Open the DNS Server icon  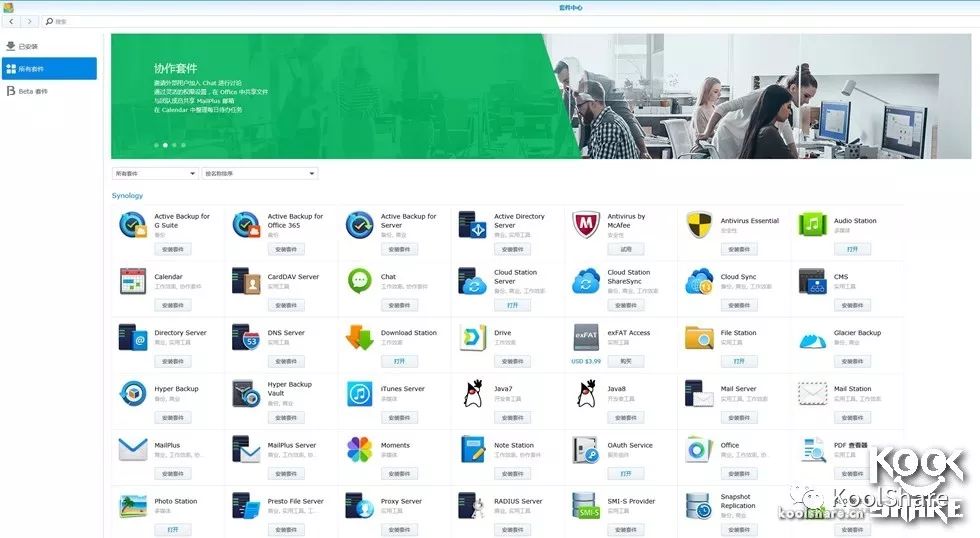(x=246, y=337)
